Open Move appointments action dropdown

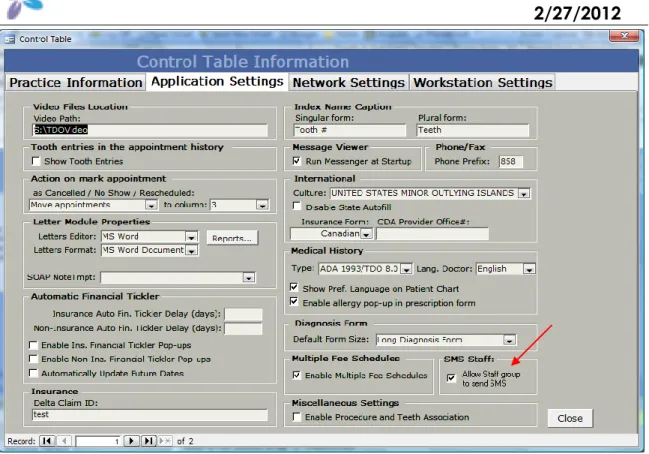[151, 205]
